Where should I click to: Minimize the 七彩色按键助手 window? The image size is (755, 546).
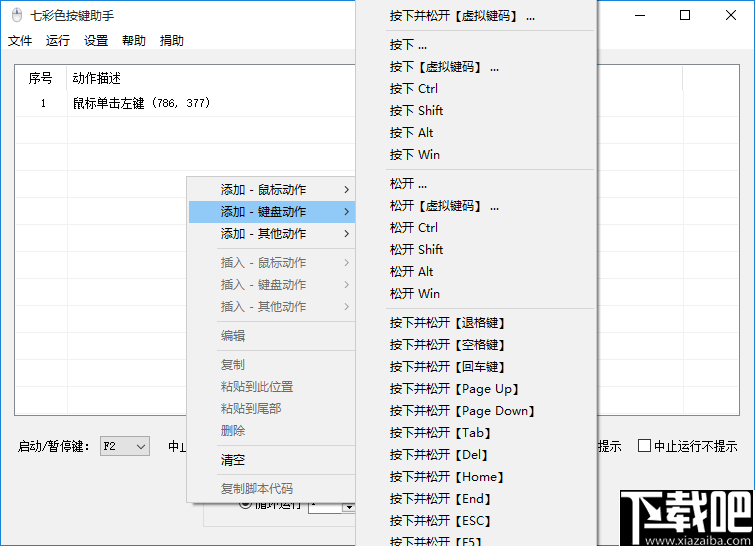click(640, 15)
